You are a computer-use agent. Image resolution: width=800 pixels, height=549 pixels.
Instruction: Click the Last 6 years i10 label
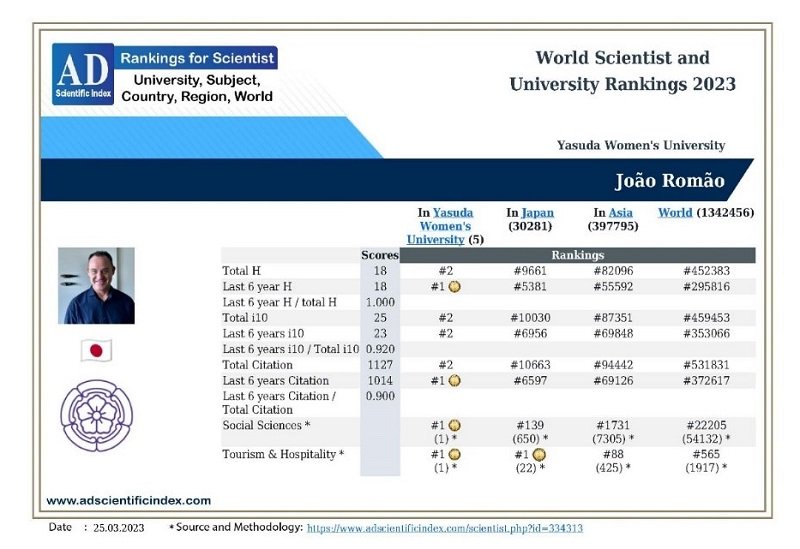[x=263, y=334]
